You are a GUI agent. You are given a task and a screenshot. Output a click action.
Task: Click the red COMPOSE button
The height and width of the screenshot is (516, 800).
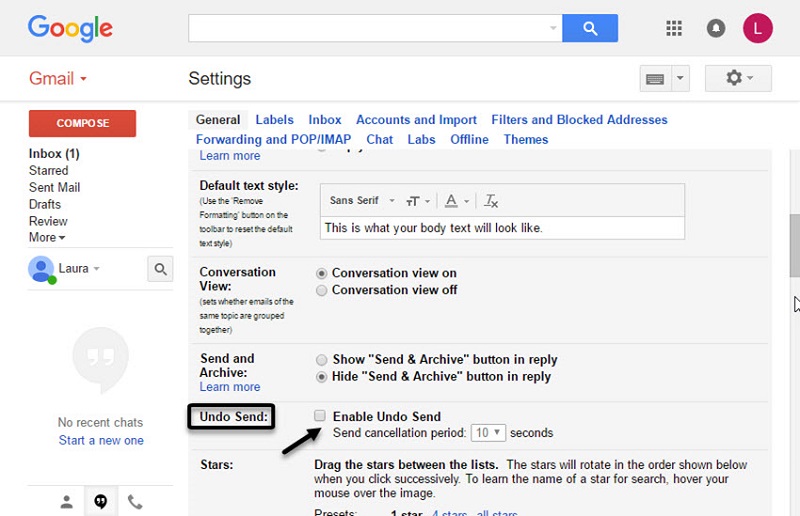82,124
